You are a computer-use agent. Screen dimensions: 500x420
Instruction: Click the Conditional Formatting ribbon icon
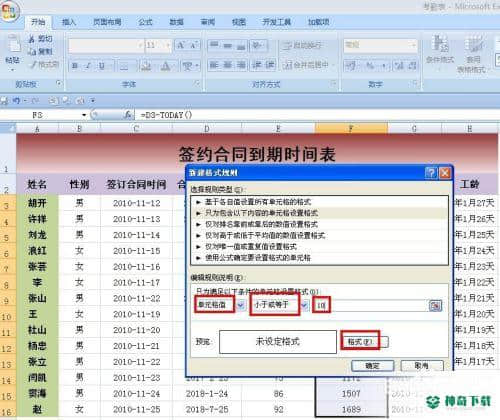[x=440, y=43]
